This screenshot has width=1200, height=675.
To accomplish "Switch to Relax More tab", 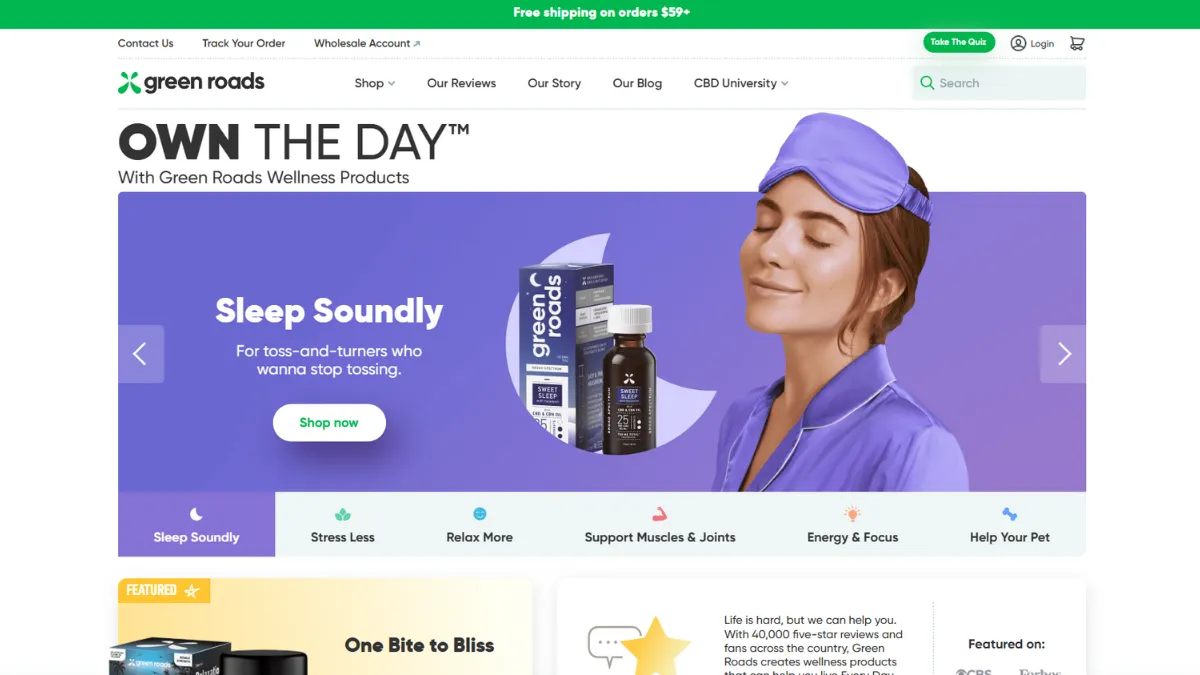I will 480,524.
